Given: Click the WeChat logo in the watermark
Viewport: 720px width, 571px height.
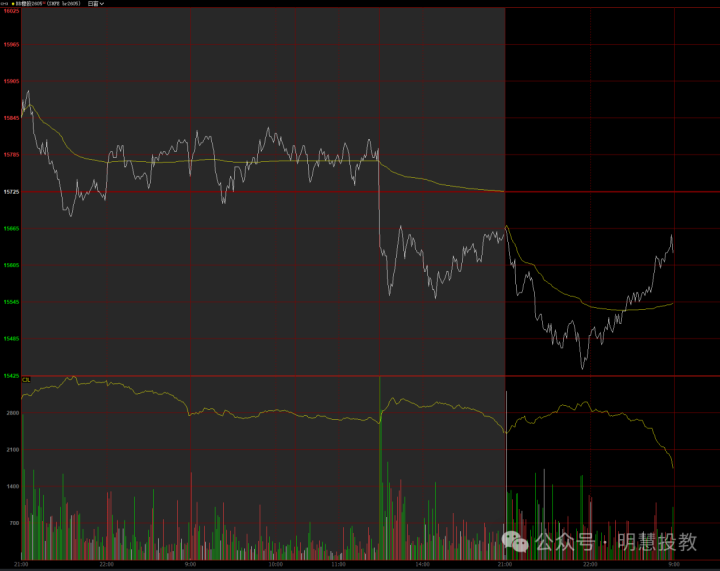Looking at the screenshot, I should click(x=519, y=541).
